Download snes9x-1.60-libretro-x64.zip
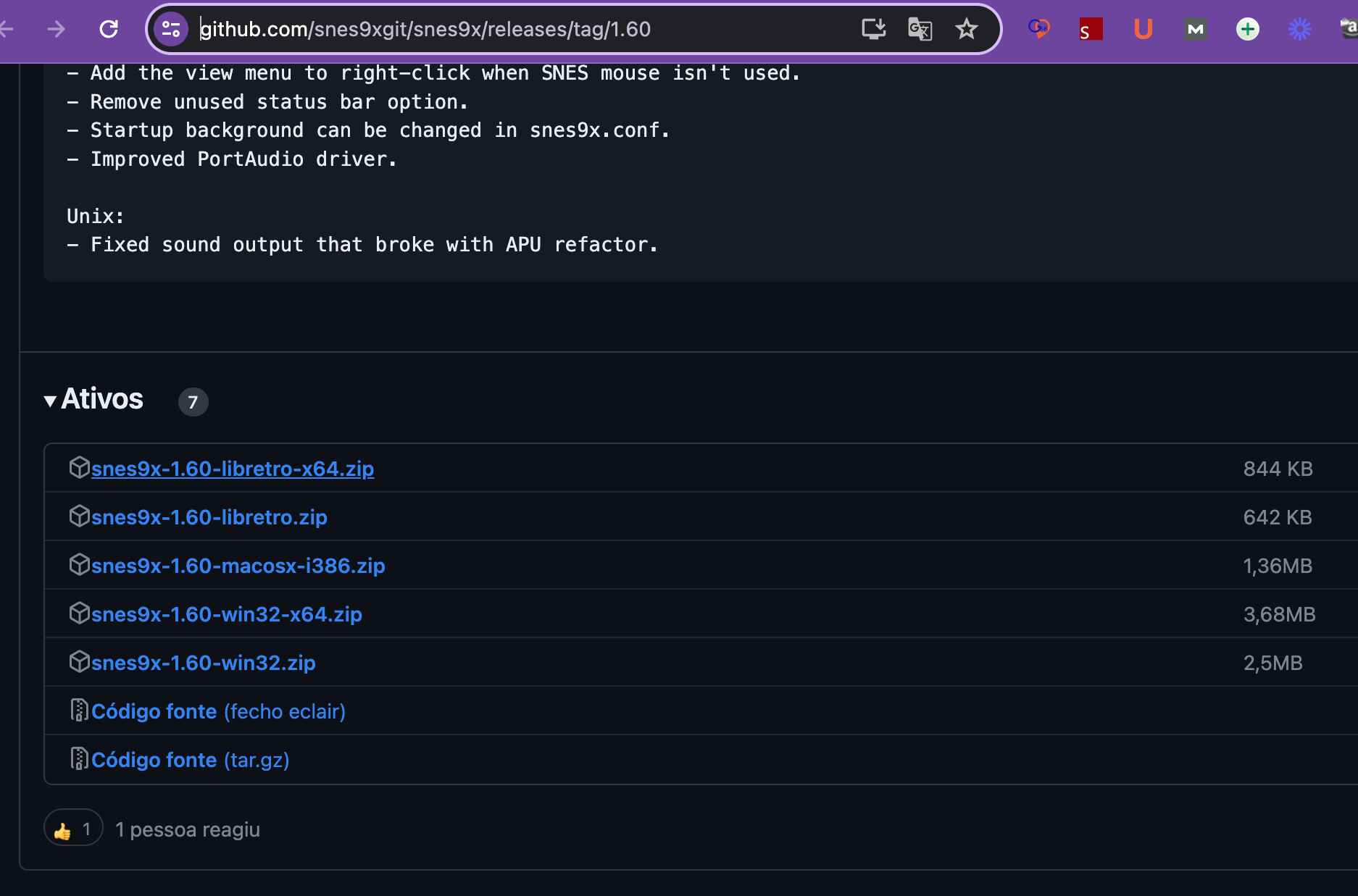Screen dimensions: 1358x896 pyautogui.click(x=233, y=469)
